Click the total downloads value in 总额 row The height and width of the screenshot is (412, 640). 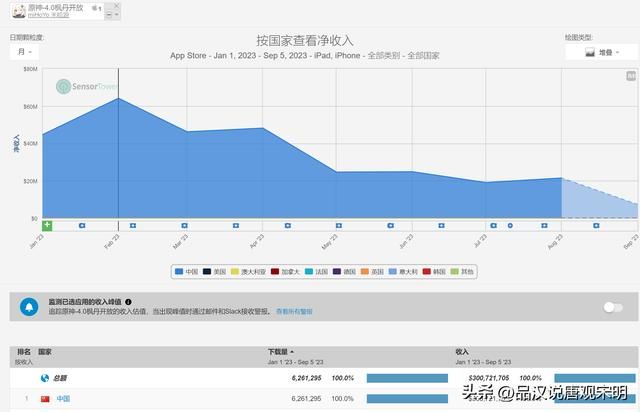pyautogui.click(x=307, y=378)
